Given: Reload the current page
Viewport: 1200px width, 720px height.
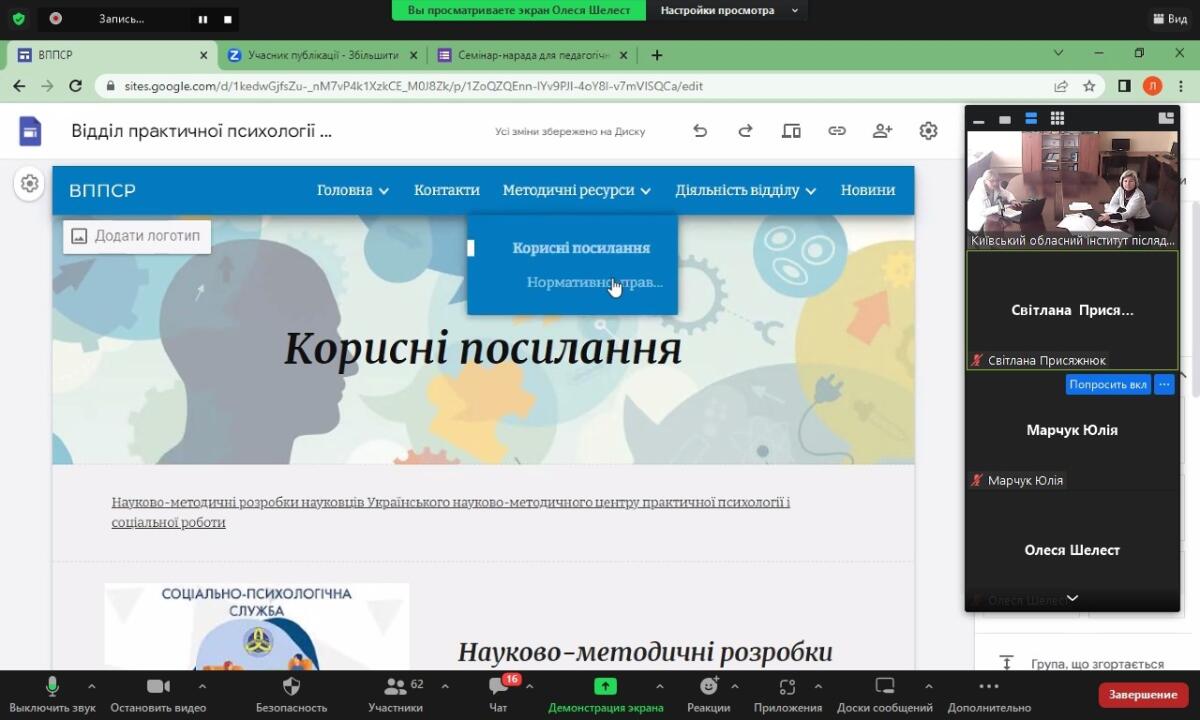Looking at the screenshot, I should coord(75,86).
